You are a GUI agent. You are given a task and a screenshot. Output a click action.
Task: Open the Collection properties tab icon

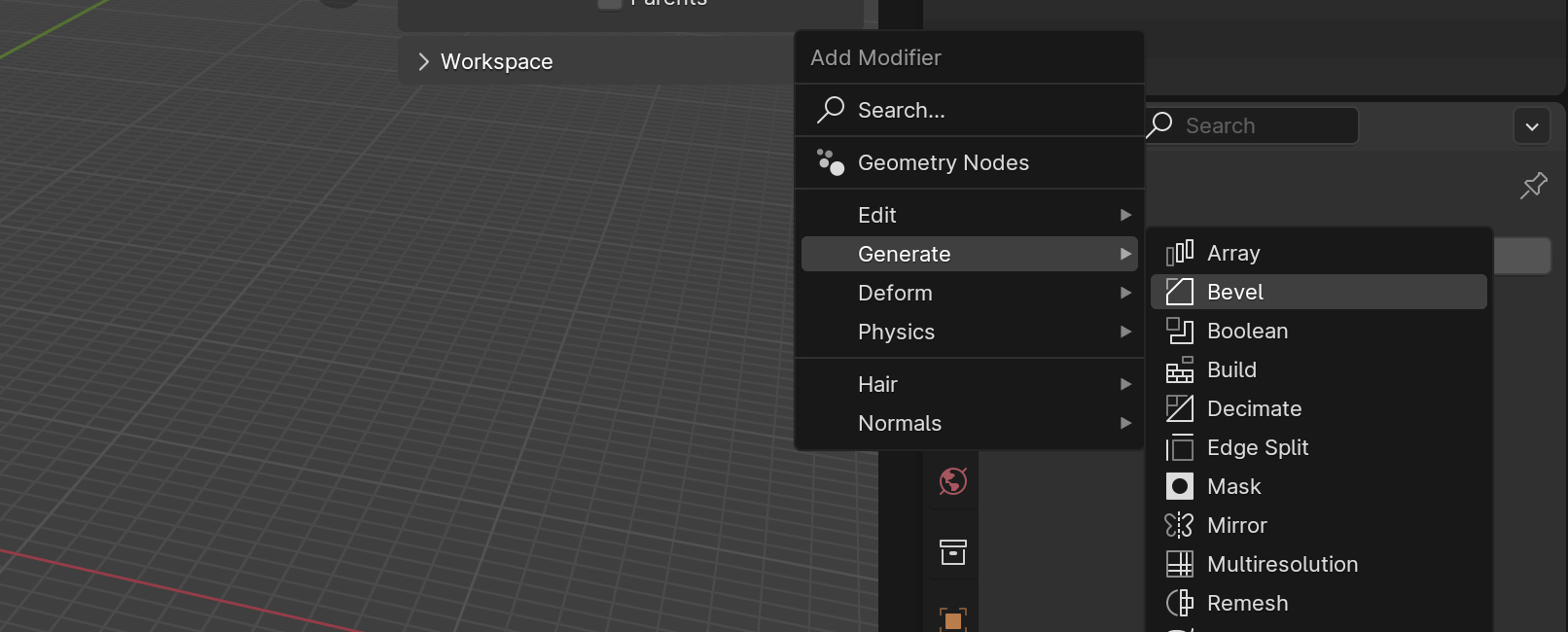[x=953, y=552]
